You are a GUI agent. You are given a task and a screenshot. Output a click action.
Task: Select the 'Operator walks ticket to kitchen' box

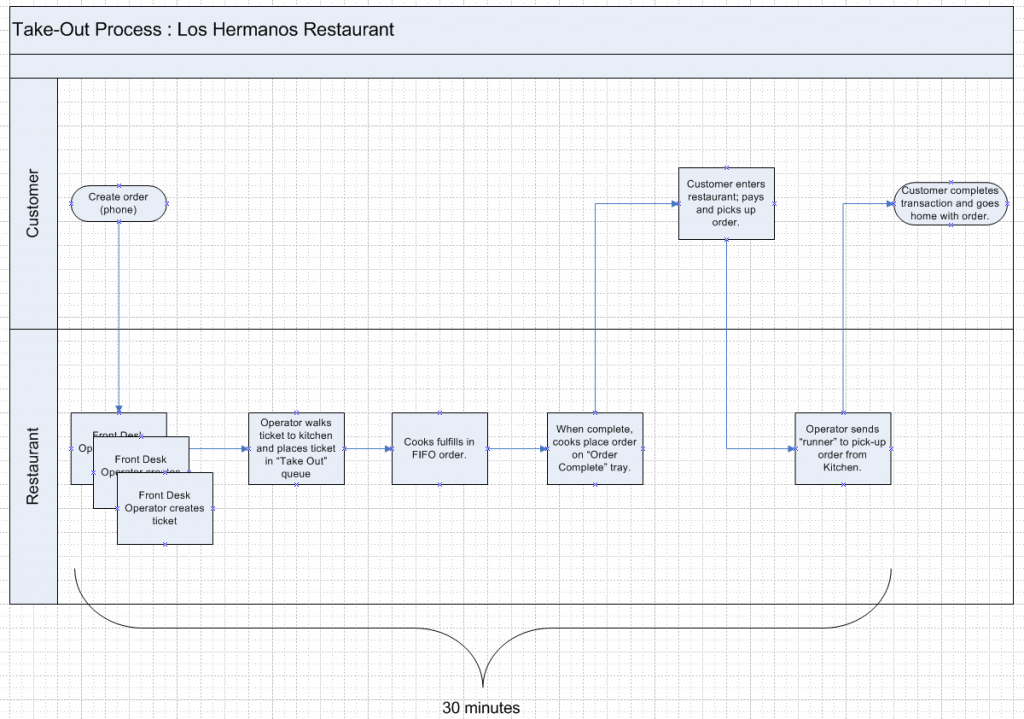[x=296, y=449]
